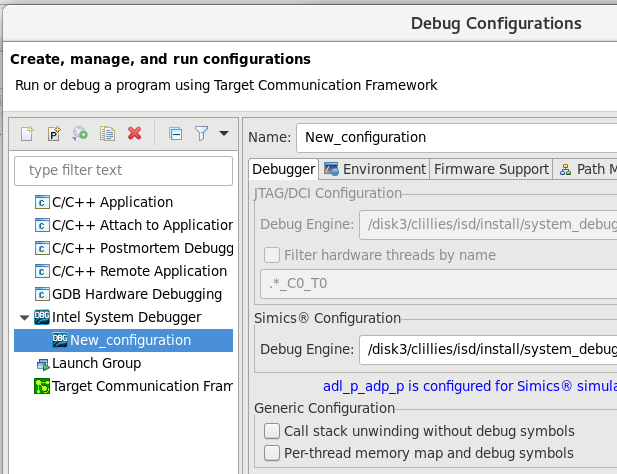Screen dimensions: 617x474
Task: Enable Per-thread memory map and debug symbols
Action: (272, 453)
